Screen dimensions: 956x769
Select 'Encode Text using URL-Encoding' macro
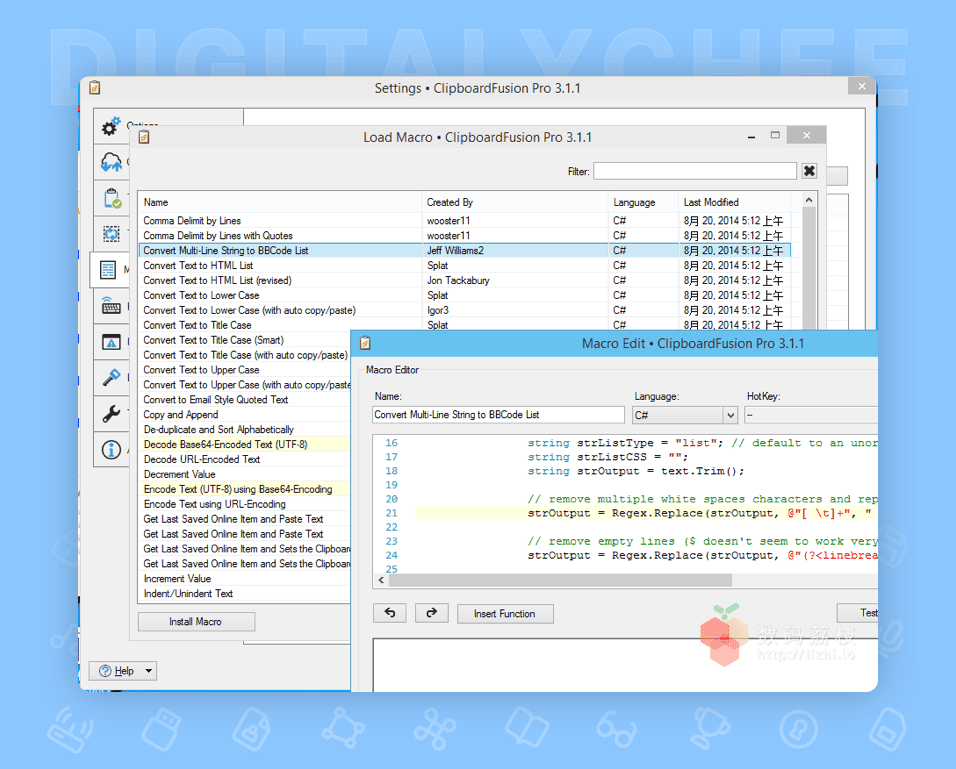click(245, 504)
